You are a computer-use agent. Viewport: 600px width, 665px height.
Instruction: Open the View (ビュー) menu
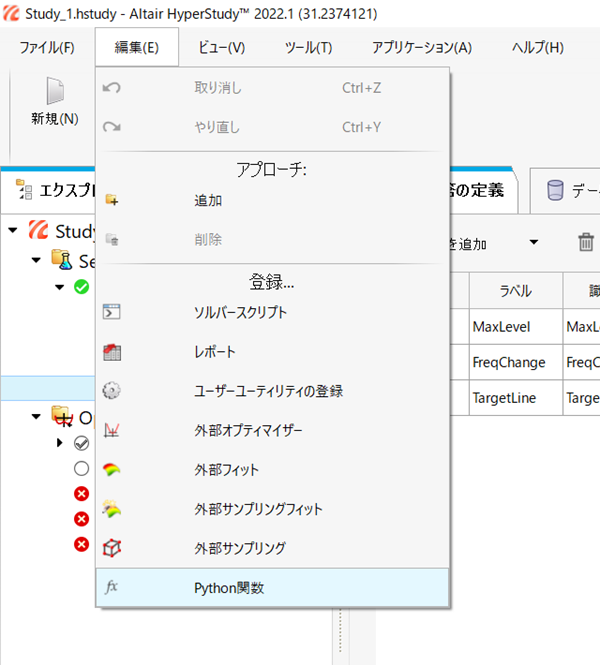(222, 47)
